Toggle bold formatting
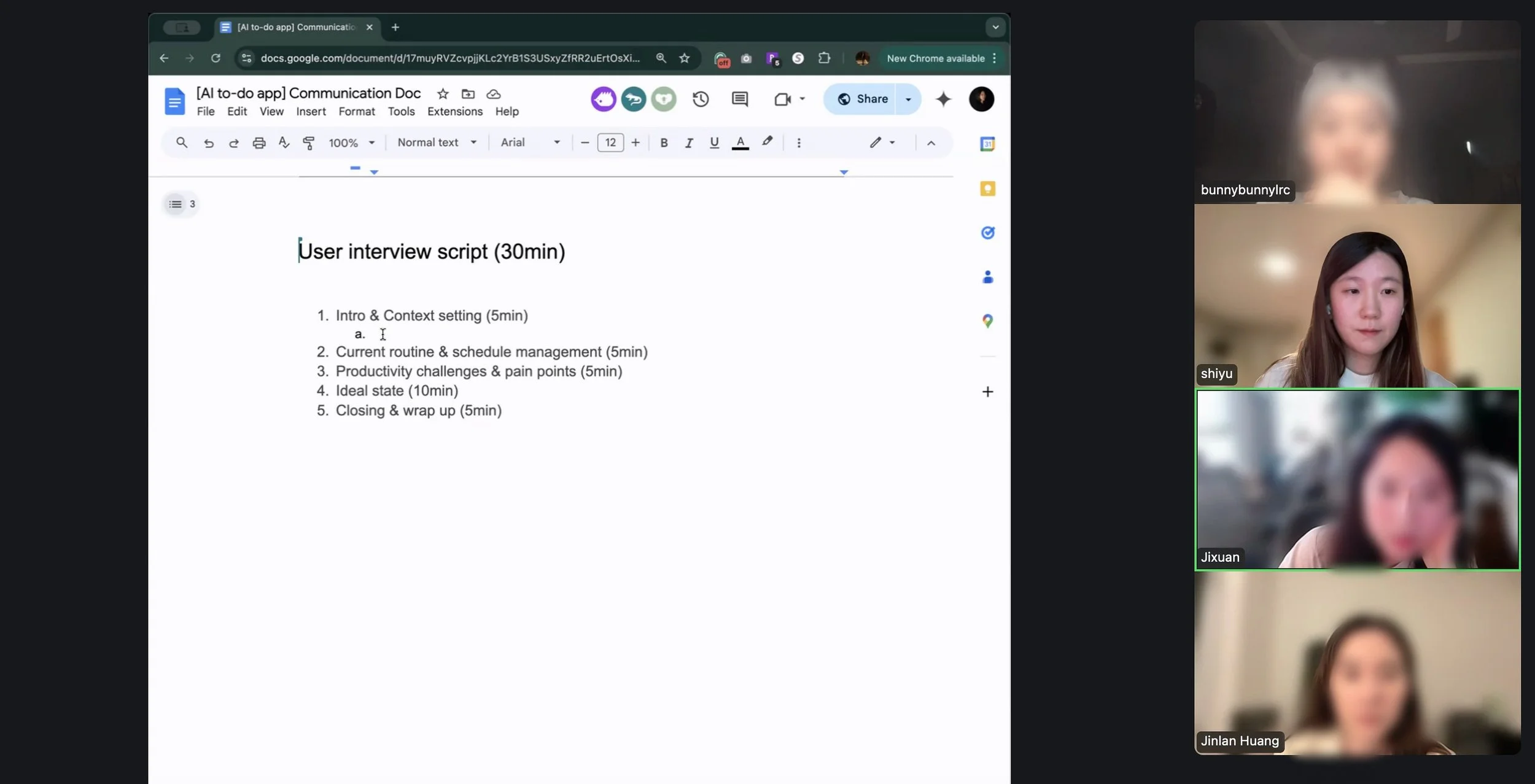 (664, 143)
